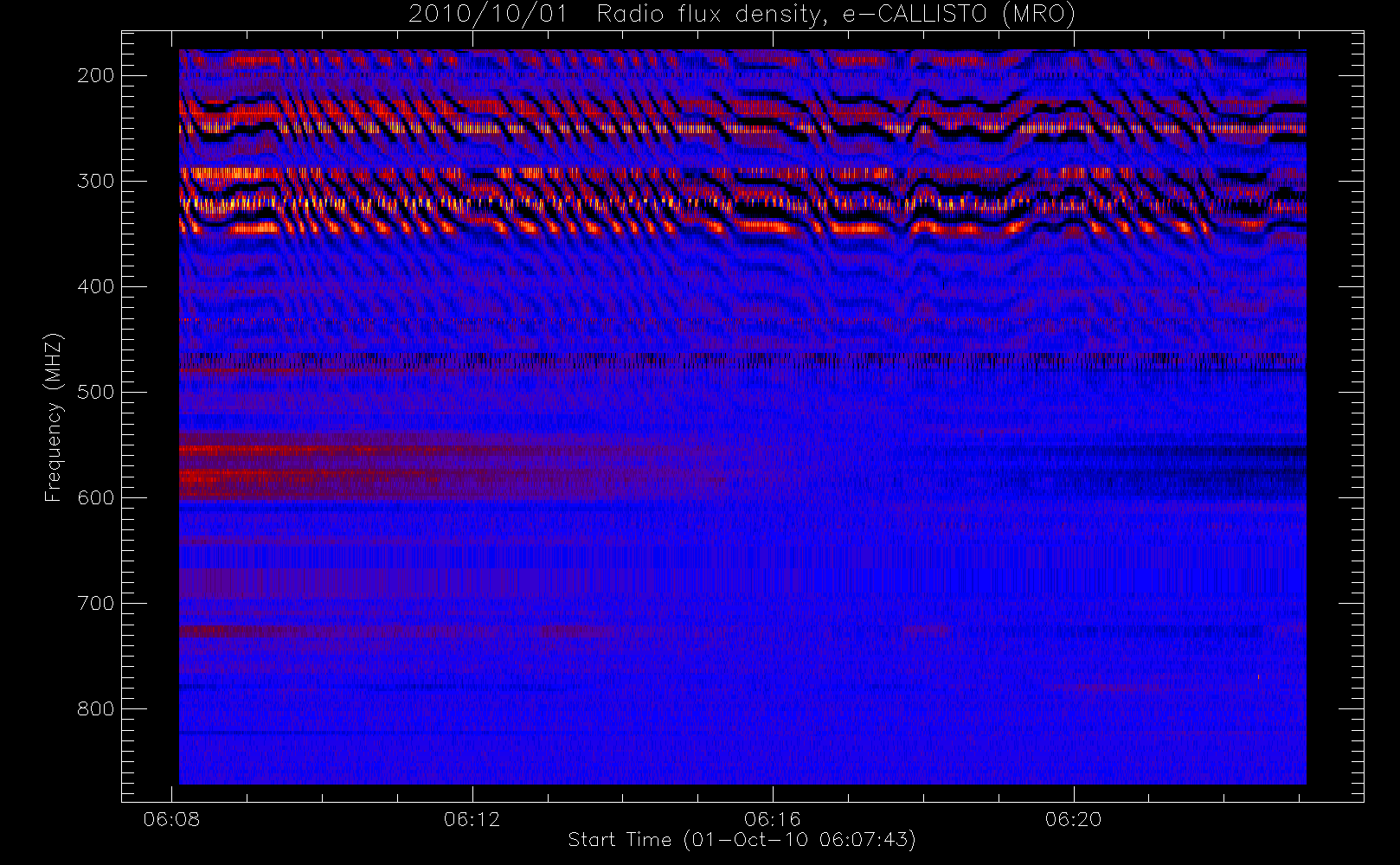Select the 500 frequency tick label
Image resolution: width=1400 pixels, height=865 pixels.
[x=96, y=392]
